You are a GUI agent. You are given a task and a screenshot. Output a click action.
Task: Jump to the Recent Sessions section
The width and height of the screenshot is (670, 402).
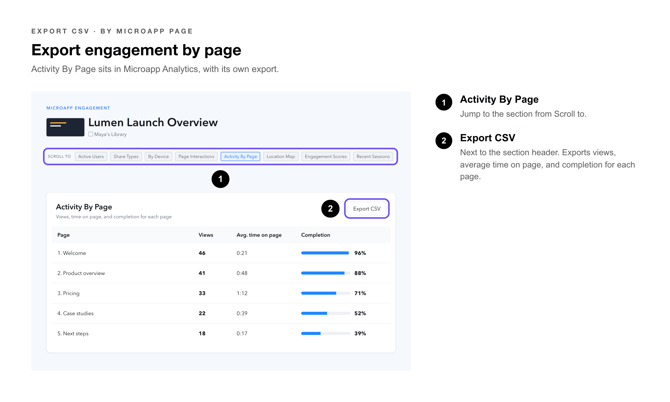tap(373, 156)
